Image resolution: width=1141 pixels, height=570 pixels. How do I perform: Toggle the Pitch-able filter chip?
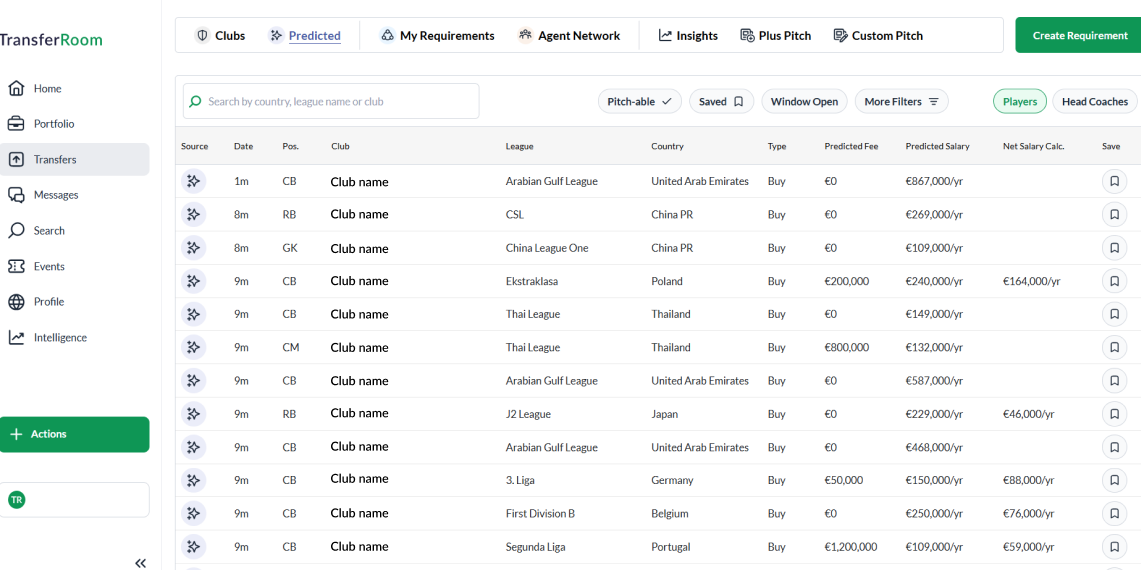pyautogui.click(x=640, y=102)
